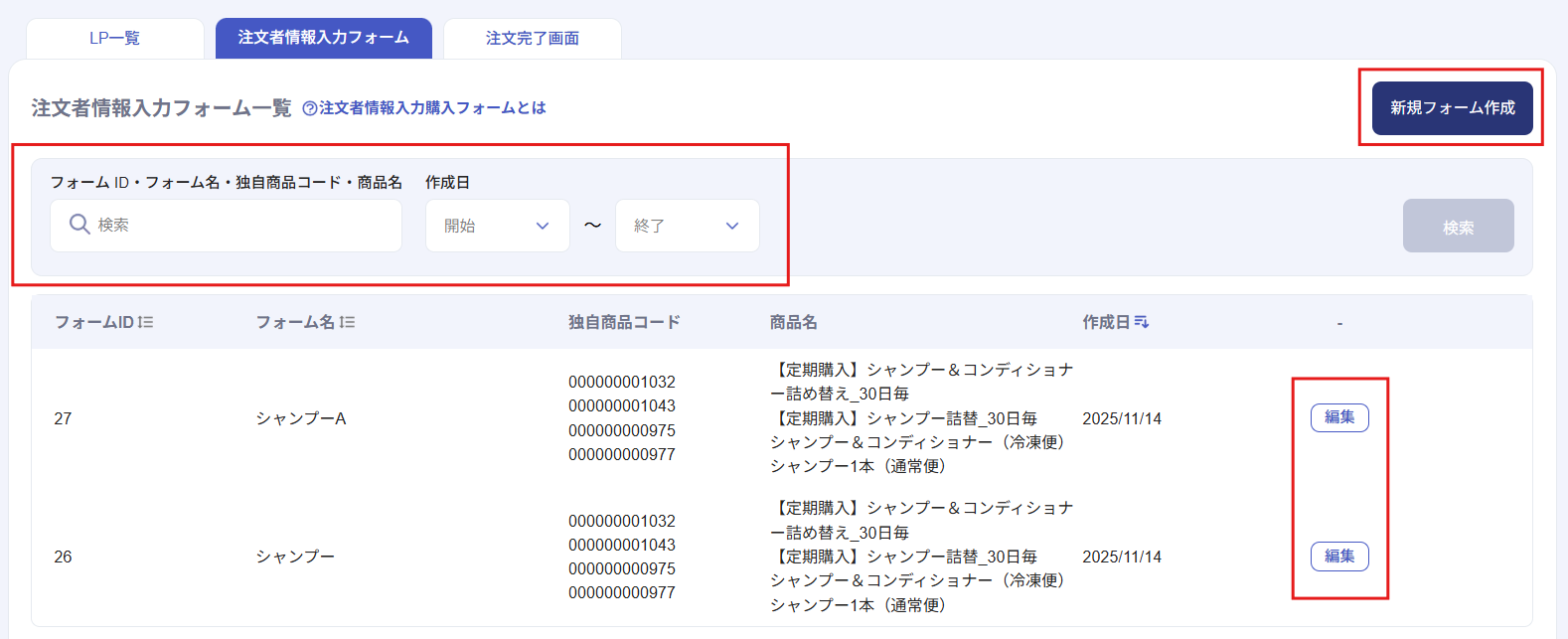Click the 独自商品コード column header

(x=624, y=322)
